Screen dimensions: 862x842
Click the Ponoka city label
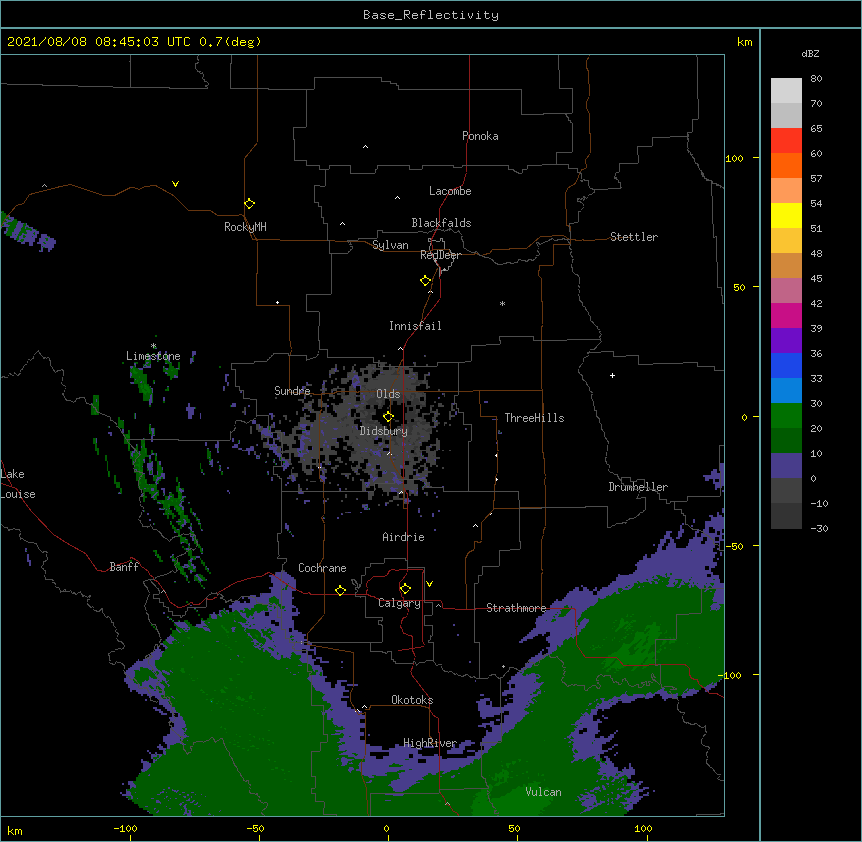(x=480, y=136)
